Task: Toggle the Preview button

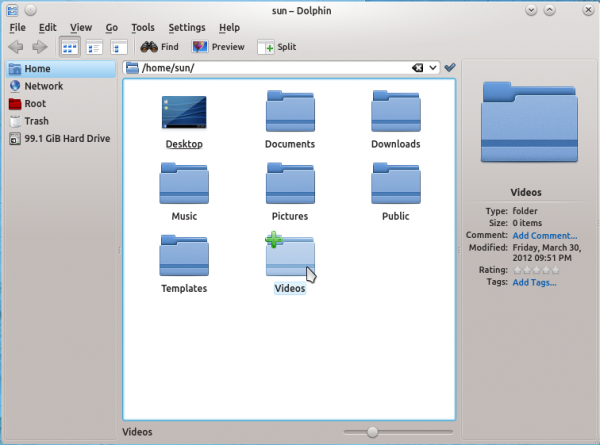Action: click(218, 47)
